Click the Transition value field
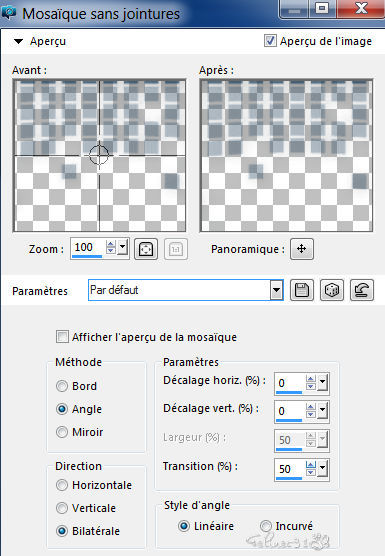385x556 pixels. pyautogui.click(x=291, y=469)
